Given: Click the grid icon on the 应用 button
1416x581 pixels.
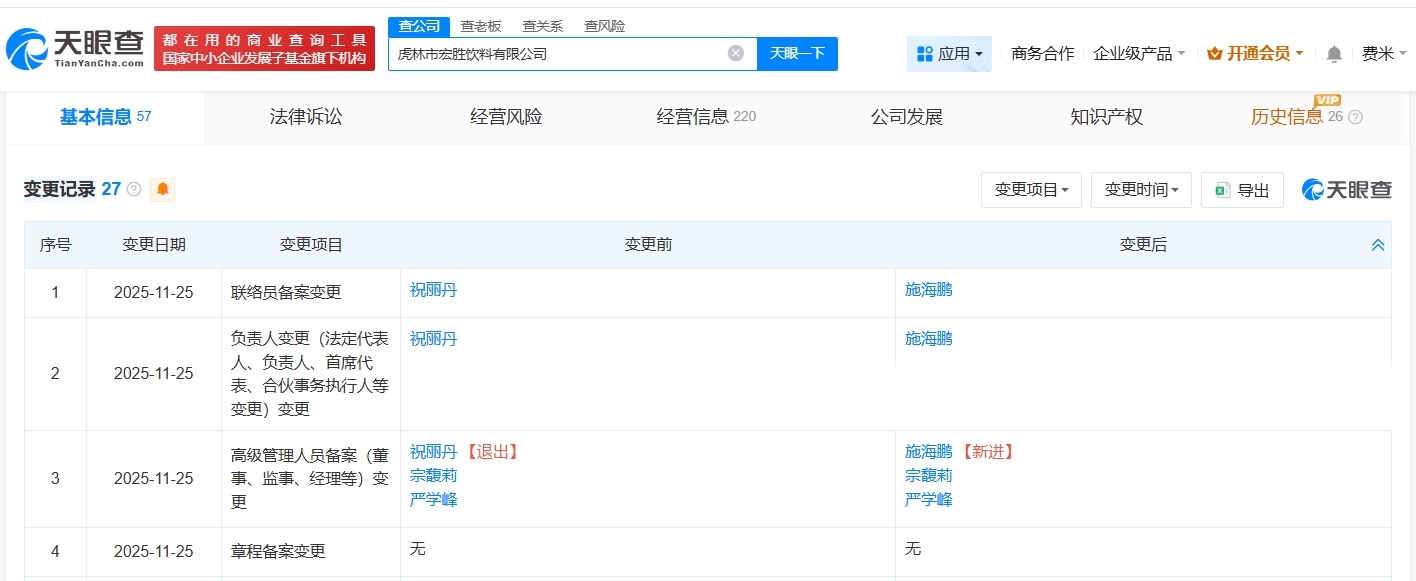Looking at the screenshot, I should [923, 53].
